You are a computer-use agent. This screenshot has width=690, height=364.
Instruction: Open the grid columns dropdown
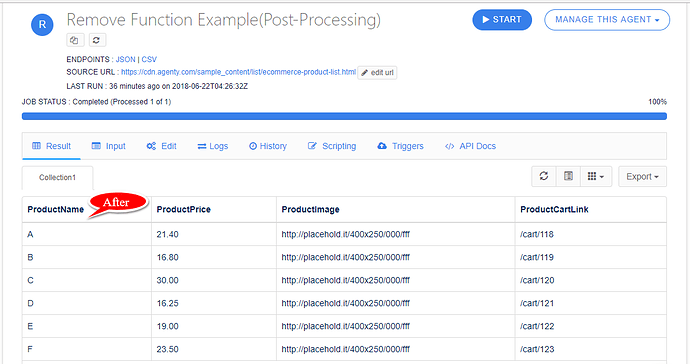[x=596, y=176]
